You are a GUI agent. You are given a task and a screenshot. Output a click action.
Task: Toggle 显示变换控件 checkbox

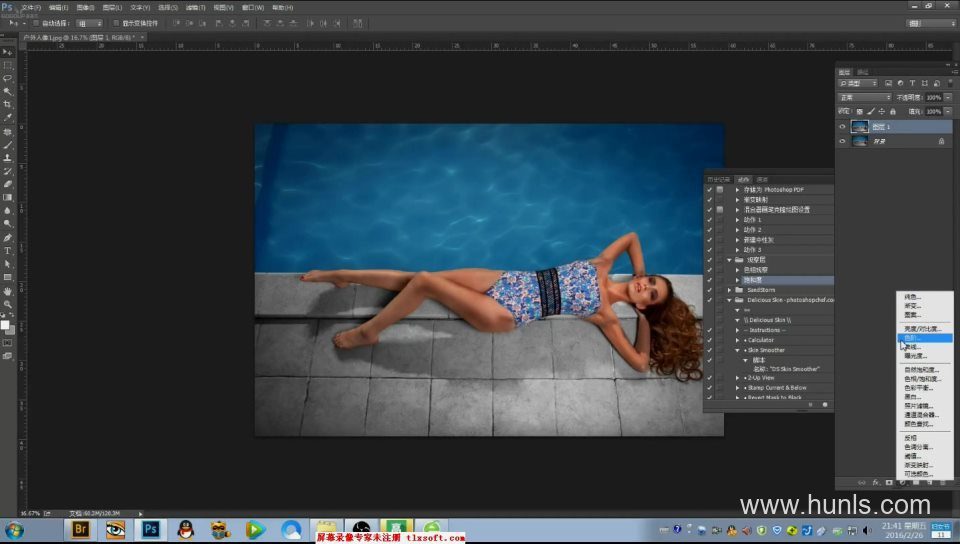116,23
